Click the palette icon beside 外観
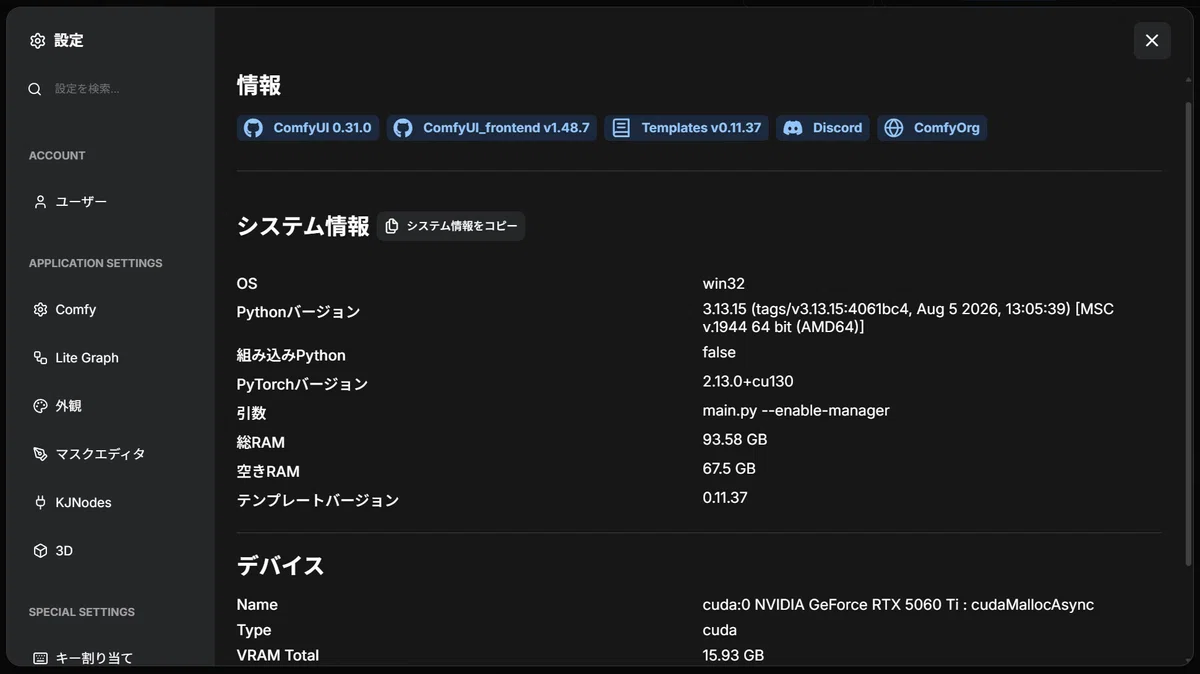Screen dimensions: 1200x674 click(x=40, y=406)
